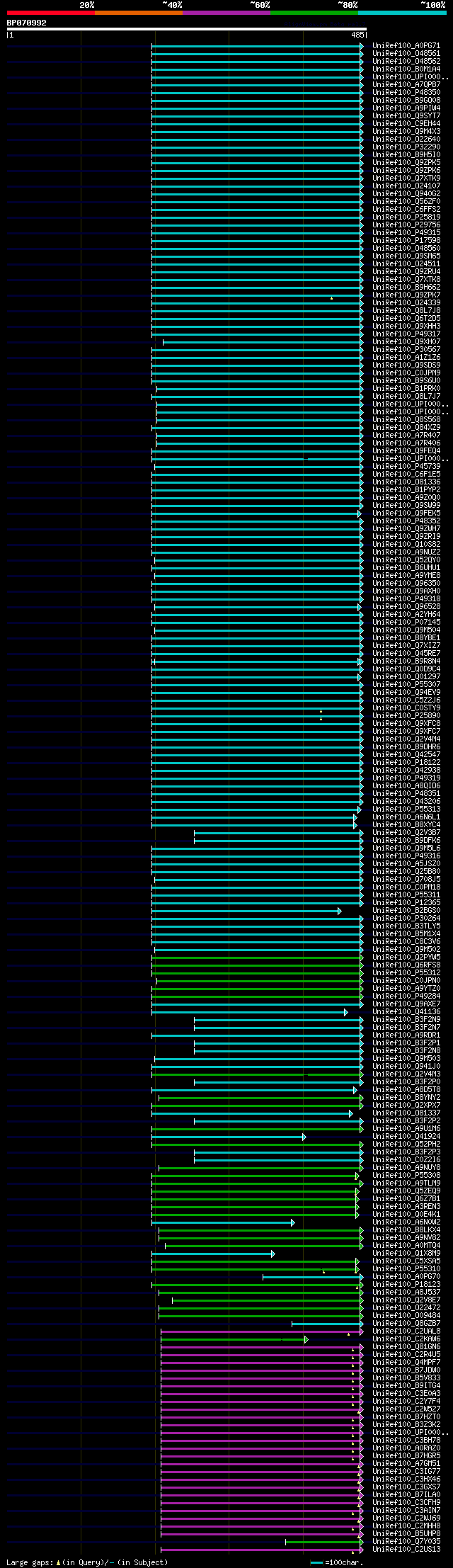Click the purple ~60% identity legend segment

[x=226, y=13]
